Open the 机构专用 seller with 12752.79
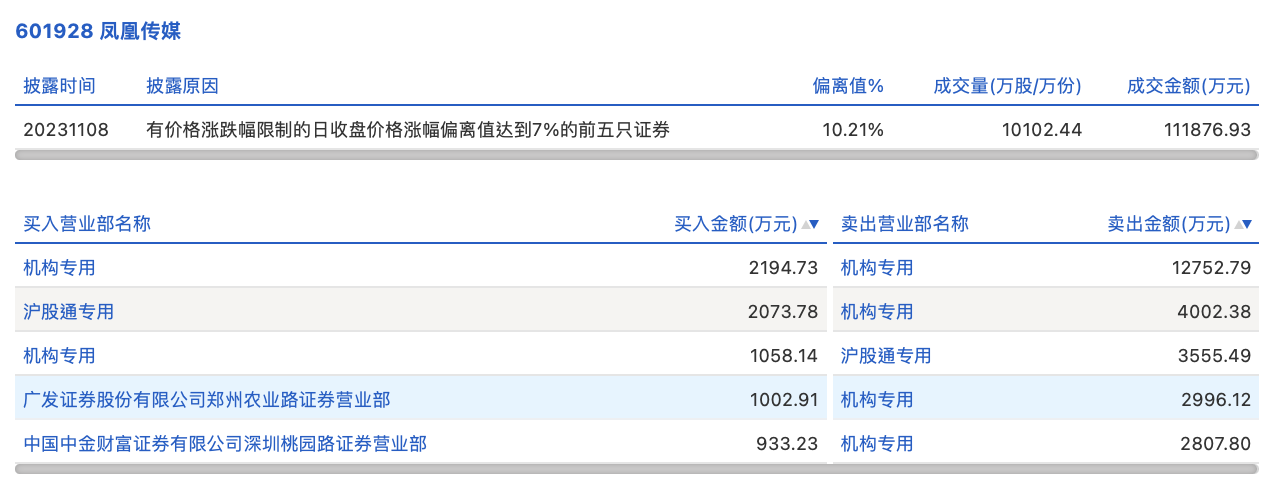This screenshot has height=494, width=1282. 877,268
